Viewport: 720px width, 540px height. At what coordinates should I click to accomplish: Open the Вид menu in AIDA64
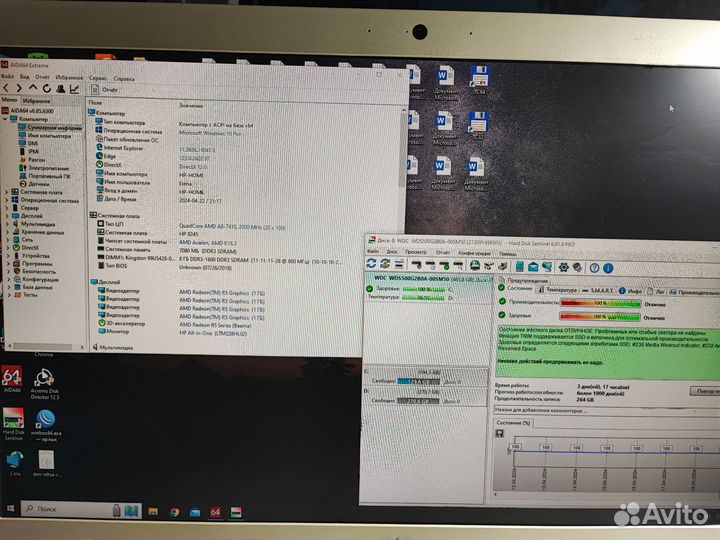(25, 77)
